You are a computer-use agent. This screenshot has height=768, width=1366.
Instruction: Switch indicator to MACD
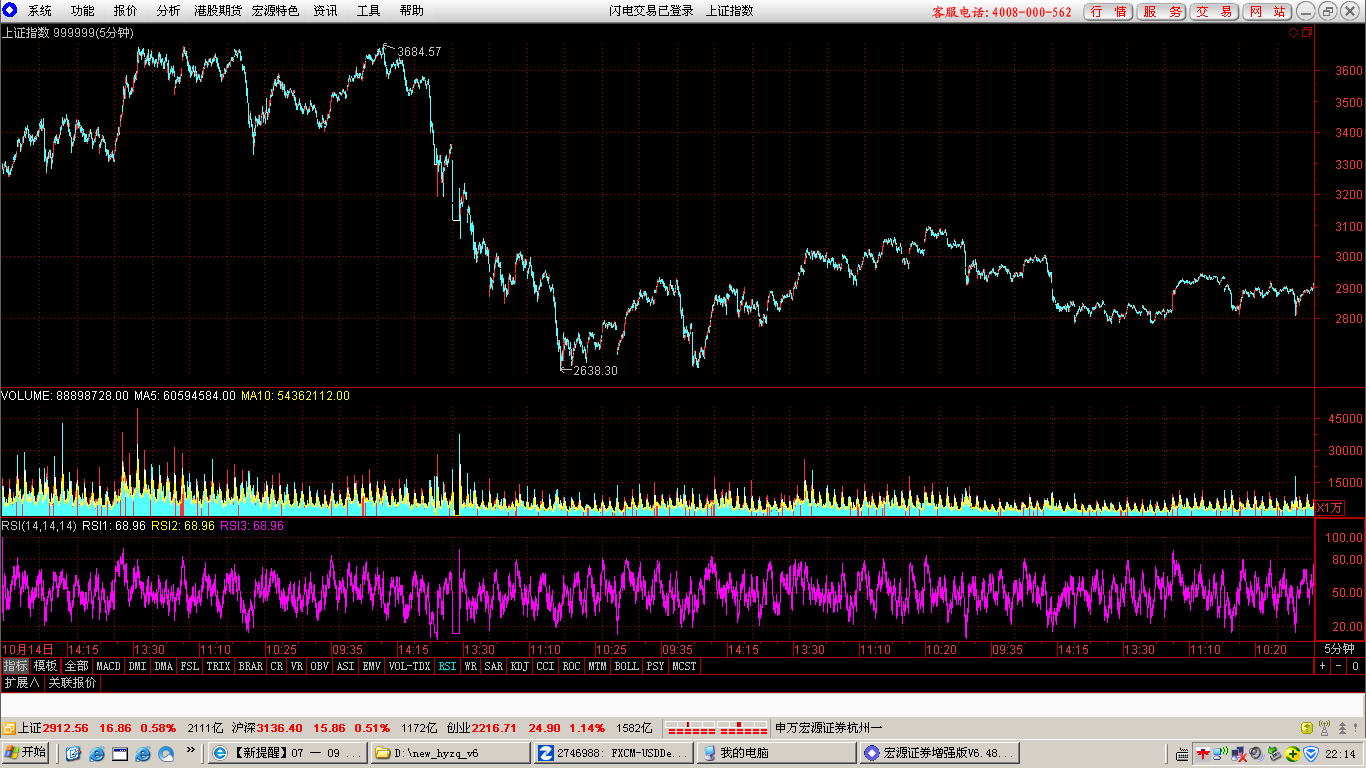click(x=109, y=666)
